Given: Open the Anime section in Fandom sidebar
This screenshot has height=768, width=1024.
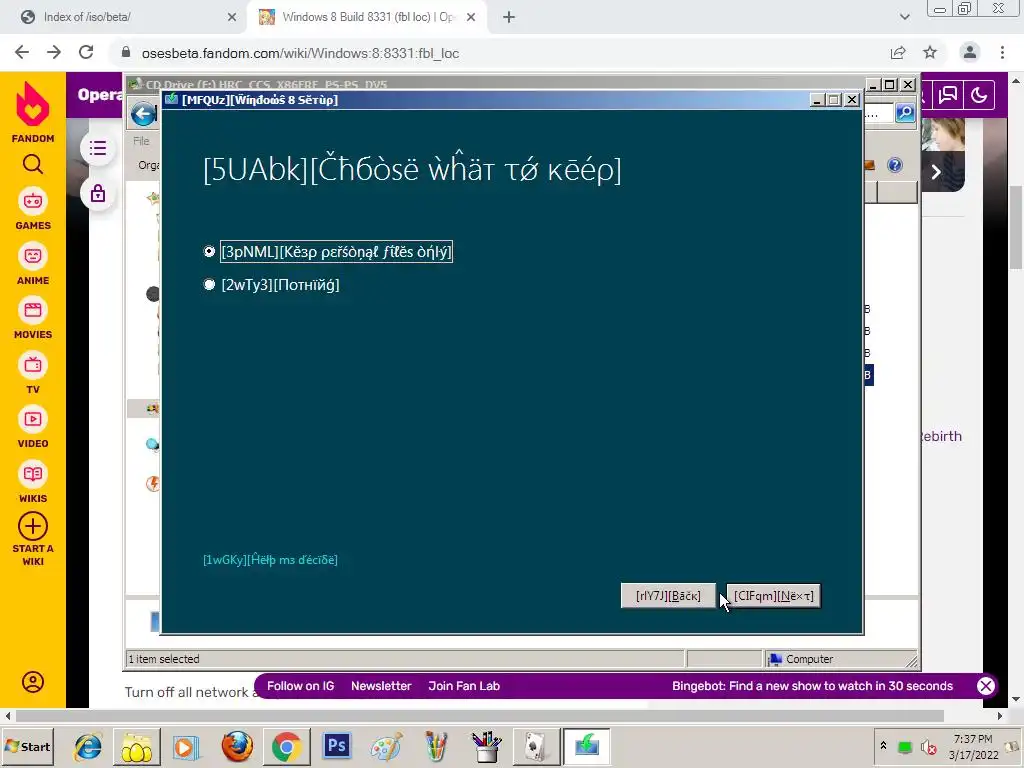Looking at the screenshot, I should click(33, 264).
